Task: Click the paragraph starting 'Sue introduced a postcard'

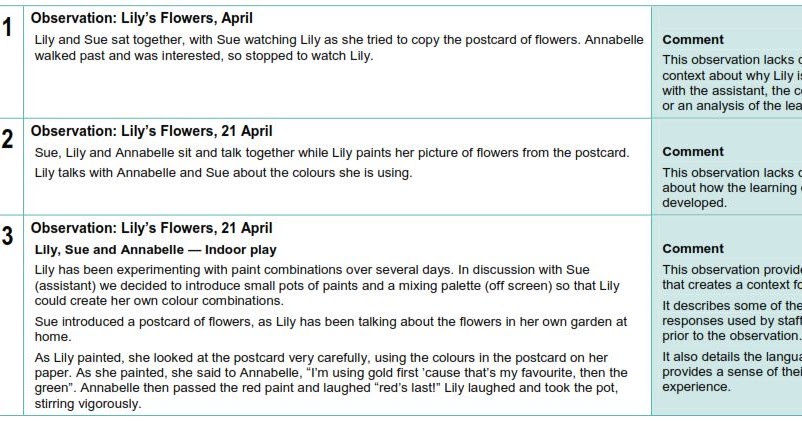Action: tap(331, 329)
